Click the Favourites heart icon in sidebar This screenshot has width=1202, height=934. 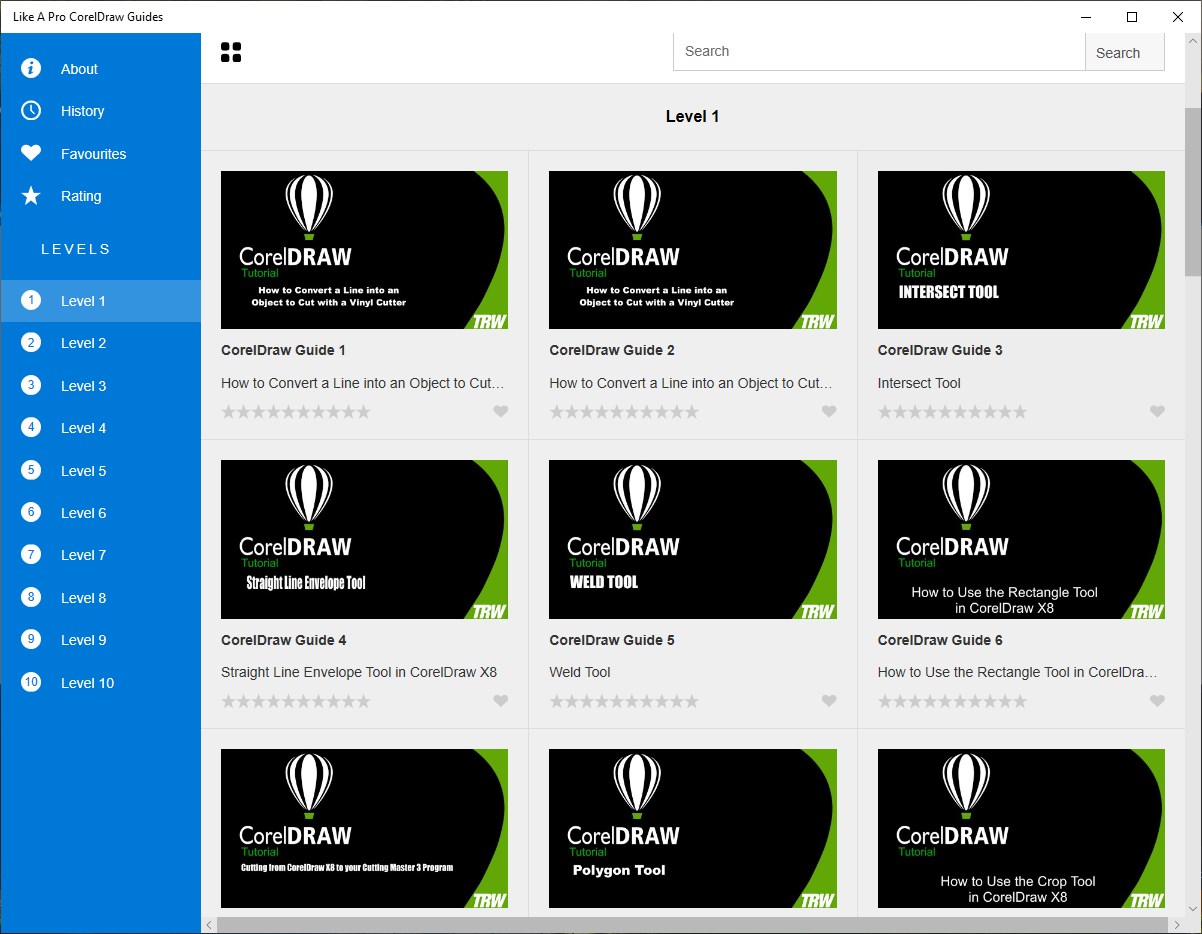coord(31,153)
